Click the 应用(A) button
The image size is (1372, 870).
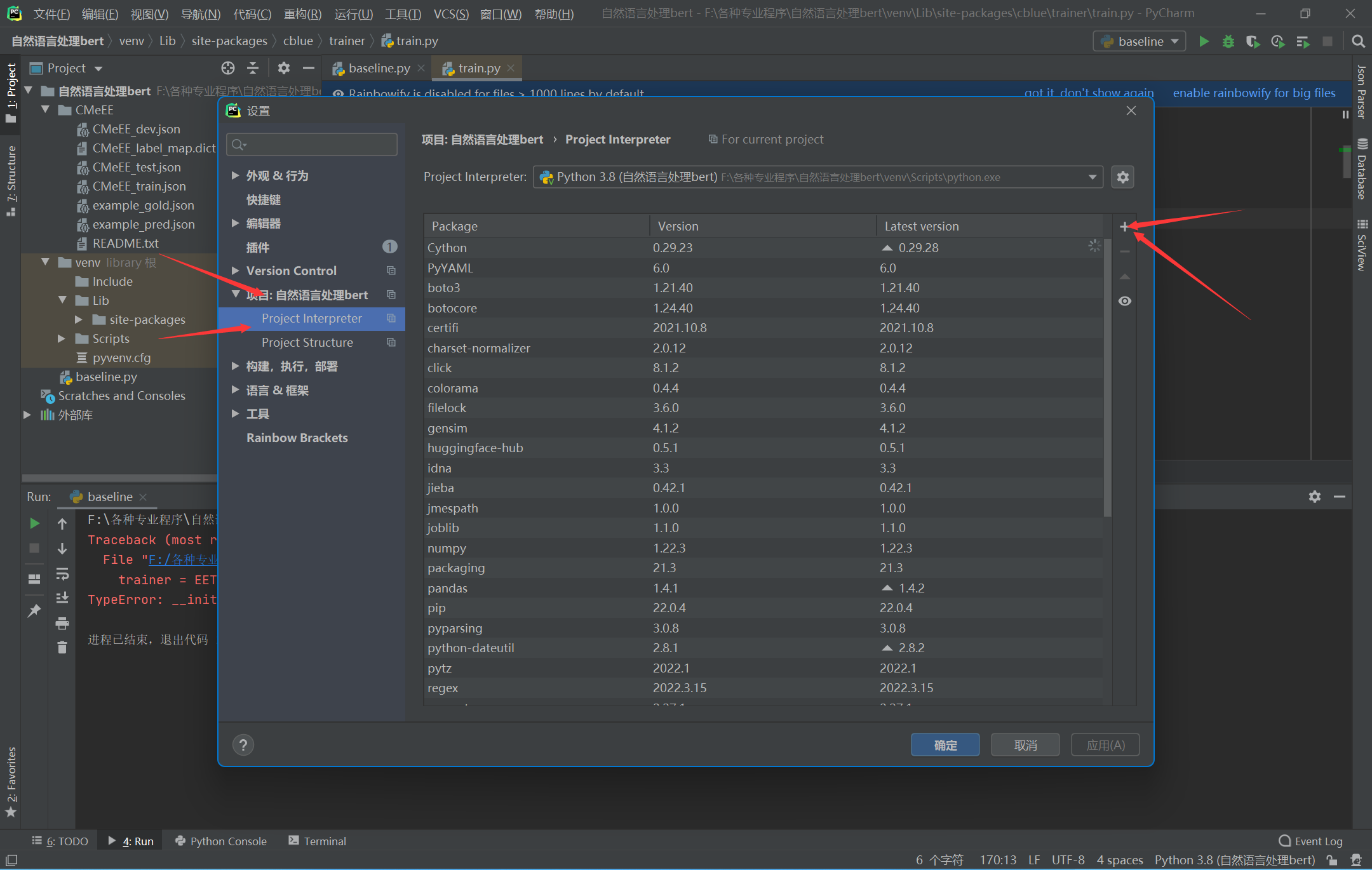point(1105,745)
